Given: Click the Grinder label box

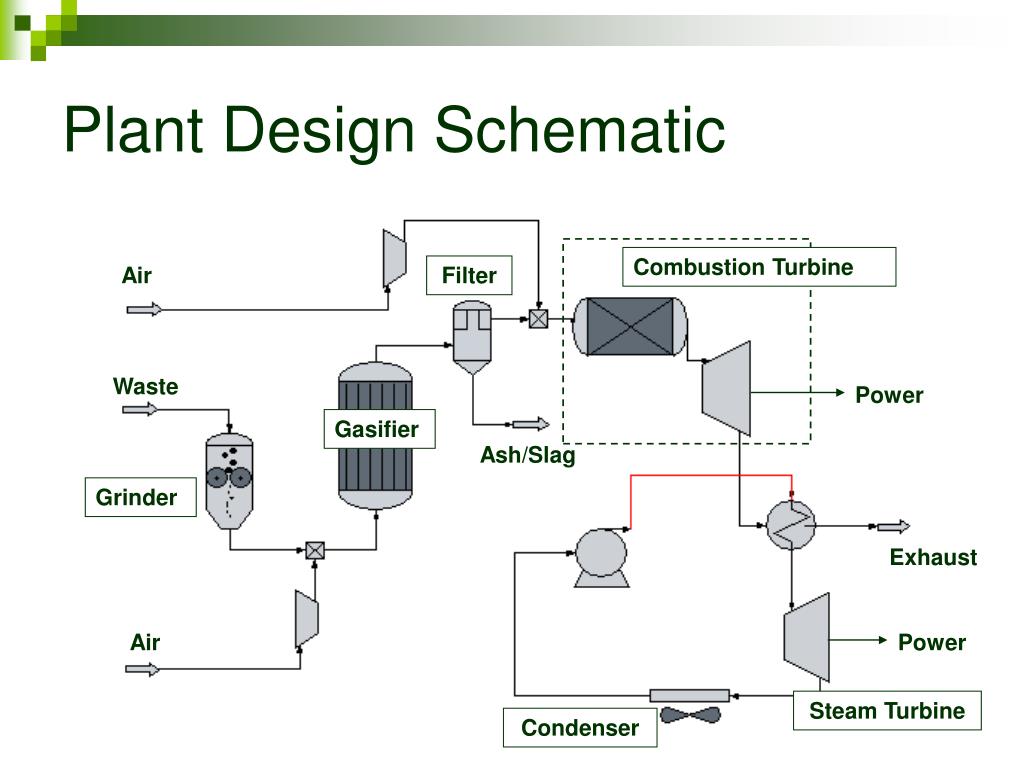Looking at the screenshot, I should pyautogui.click(x=140, y=497).
